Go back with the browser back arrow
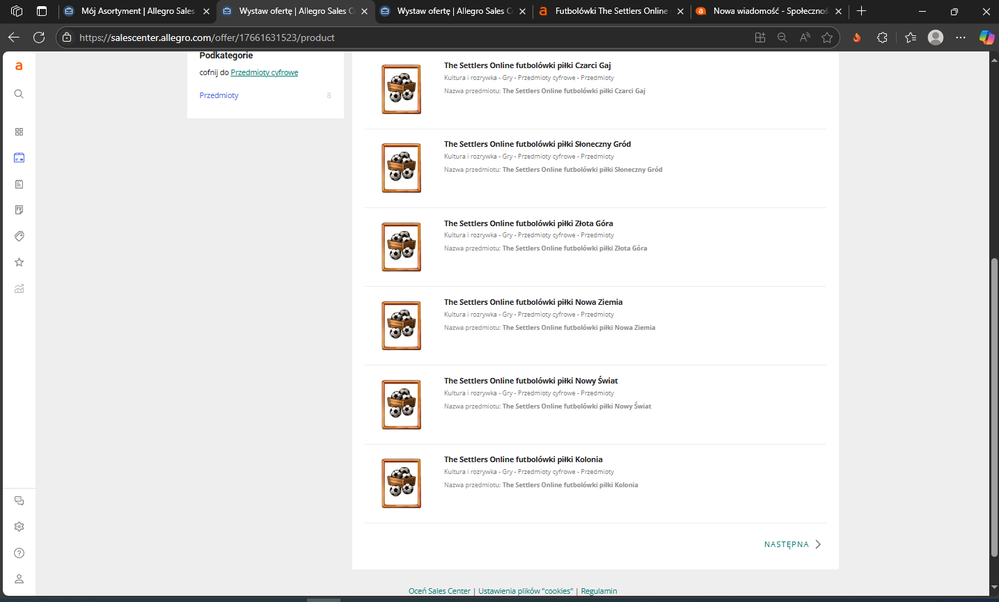The image size is (999, 602). tap(14, 38)
